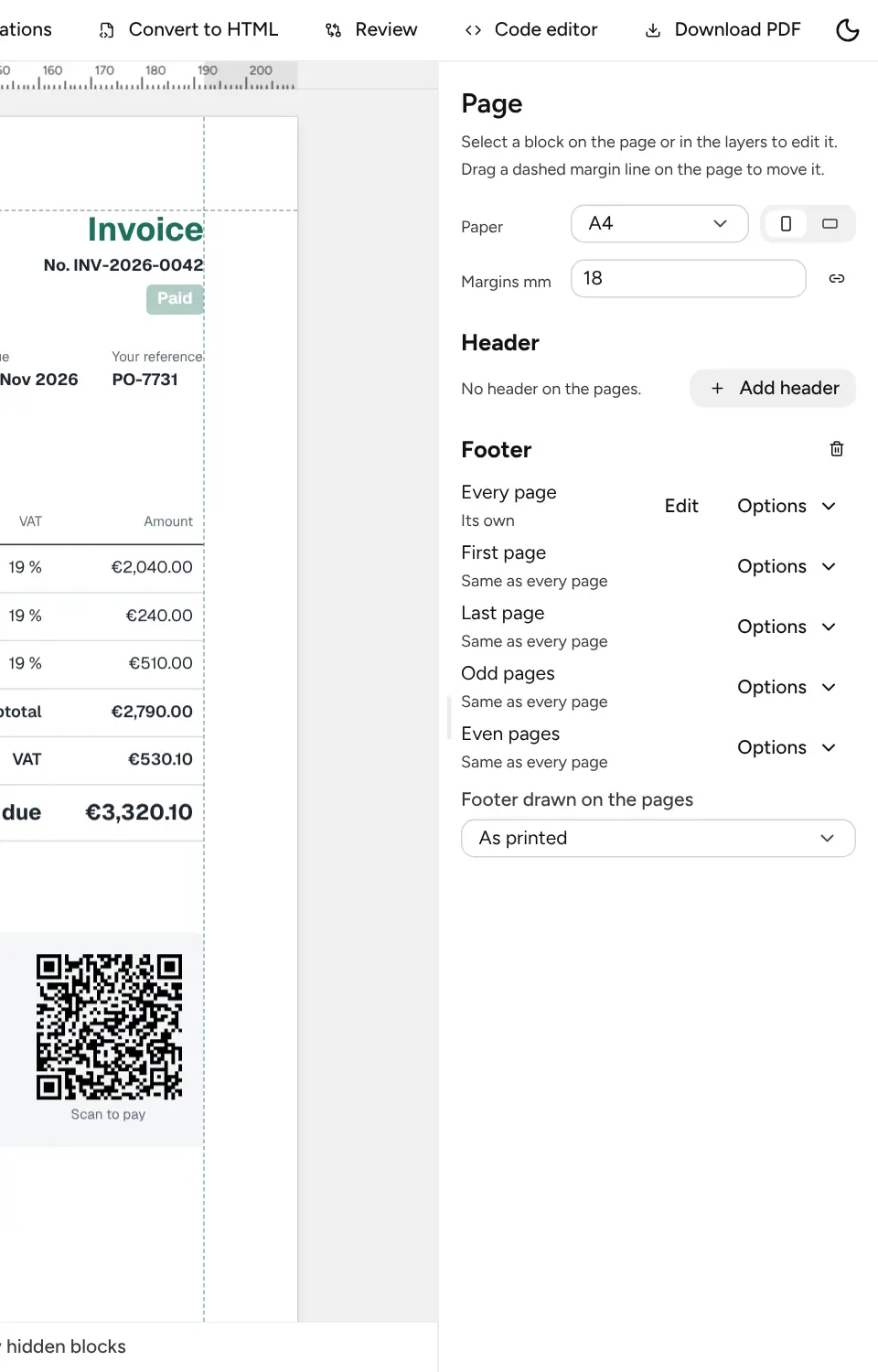This screenshot has height=1372, width=878.
Task: Click the Review icon in toolbar
Action: pyautogui.click(x=334, y=30)
